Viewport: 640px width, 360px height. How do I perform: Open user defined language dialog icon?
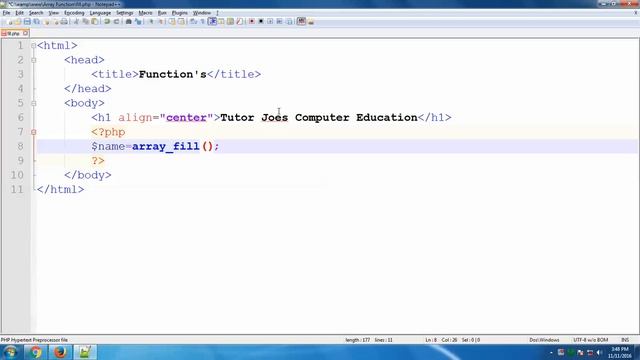click(221, 21)
